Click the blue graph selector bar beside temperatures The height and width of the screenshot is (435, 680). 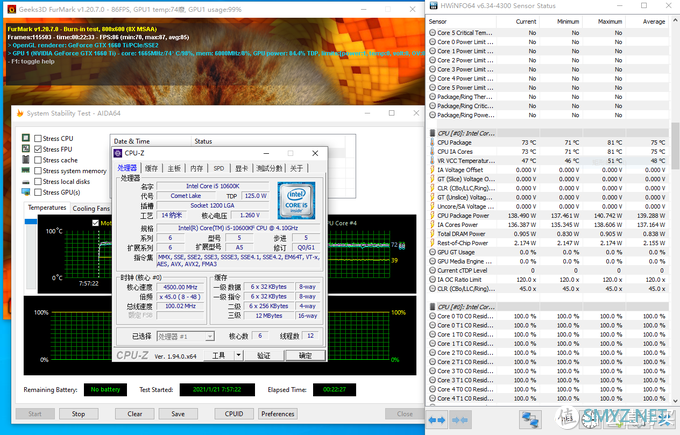(31, 221)
